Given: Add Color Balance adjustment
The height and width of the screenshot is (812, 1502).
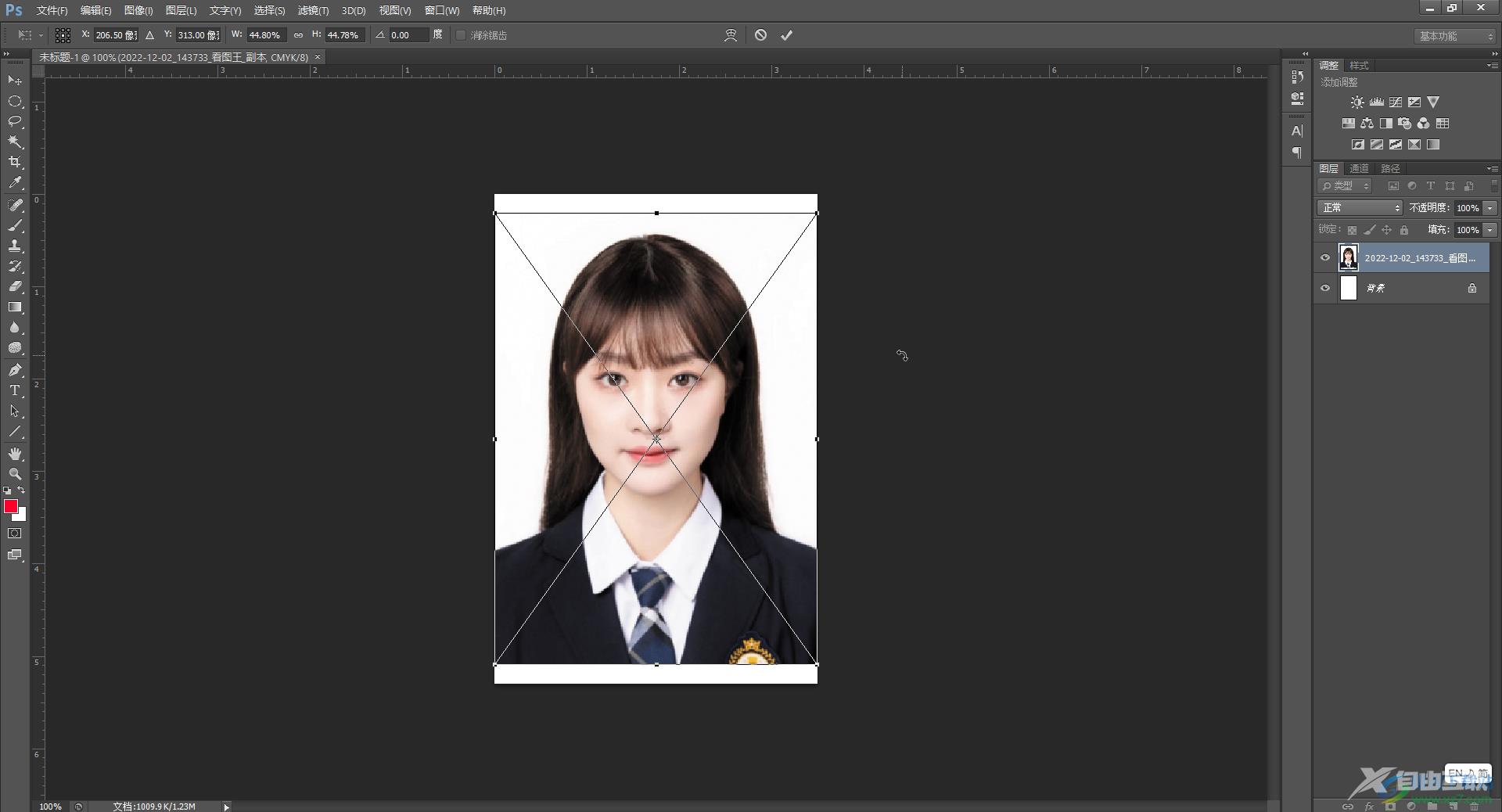Looking at the screenshot, I should pyautogui.click(x=1367, y=124).
